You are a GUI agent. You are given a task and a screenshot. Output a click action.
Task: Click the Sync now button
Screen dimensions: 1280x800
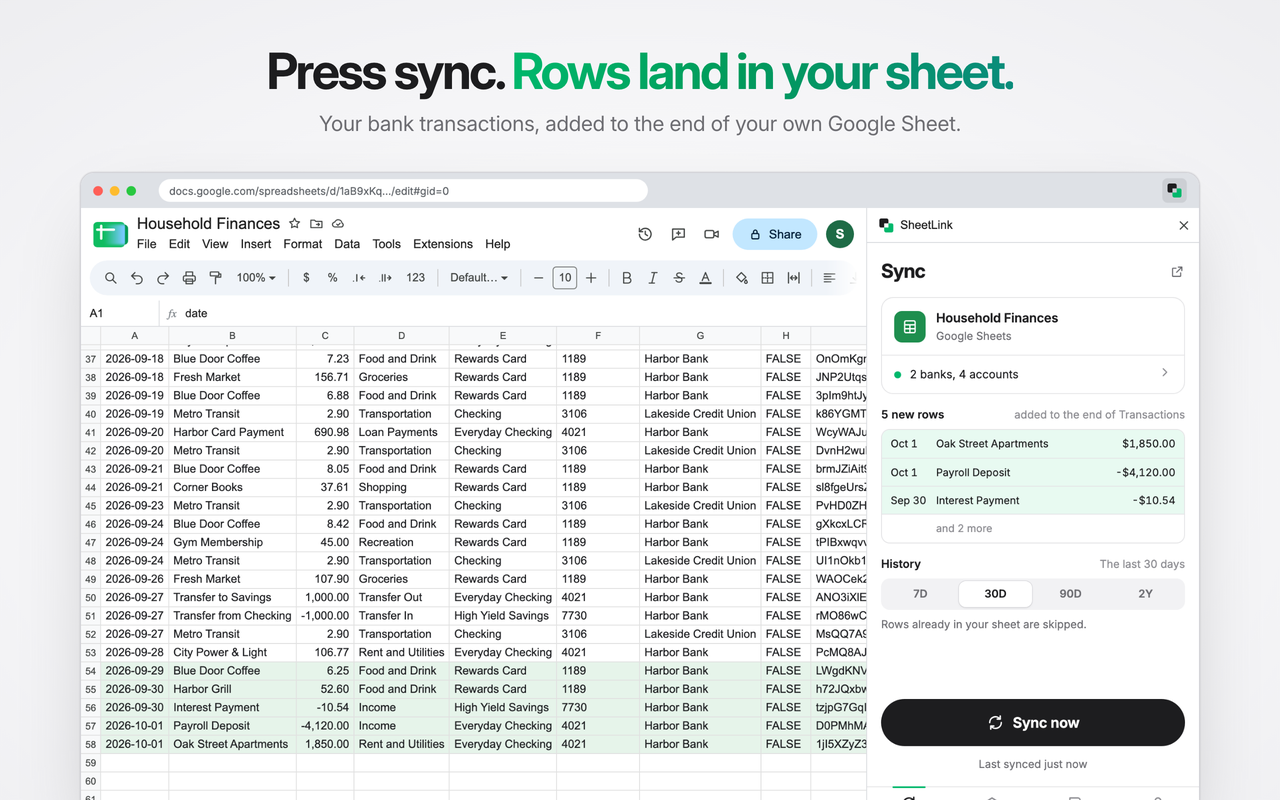point(1033,723)
